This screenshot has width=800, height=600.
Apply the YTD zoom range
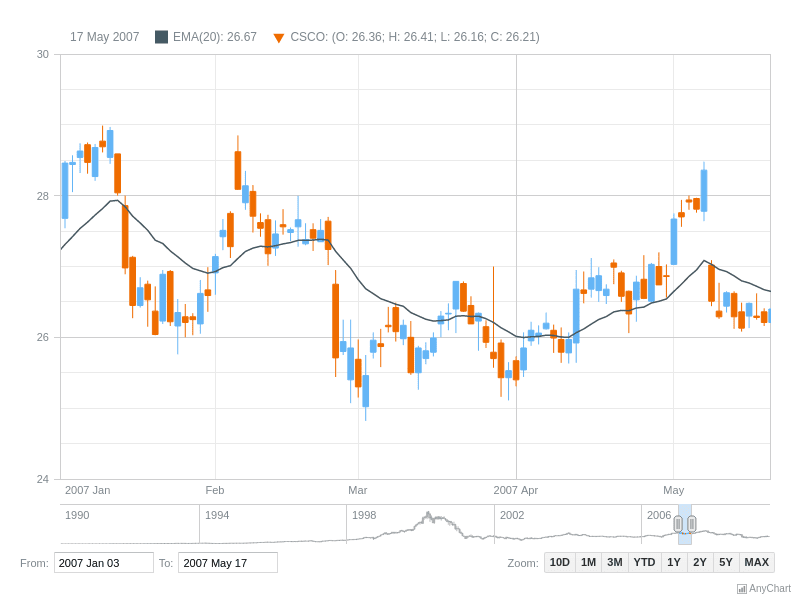click(x=644, y=562)
